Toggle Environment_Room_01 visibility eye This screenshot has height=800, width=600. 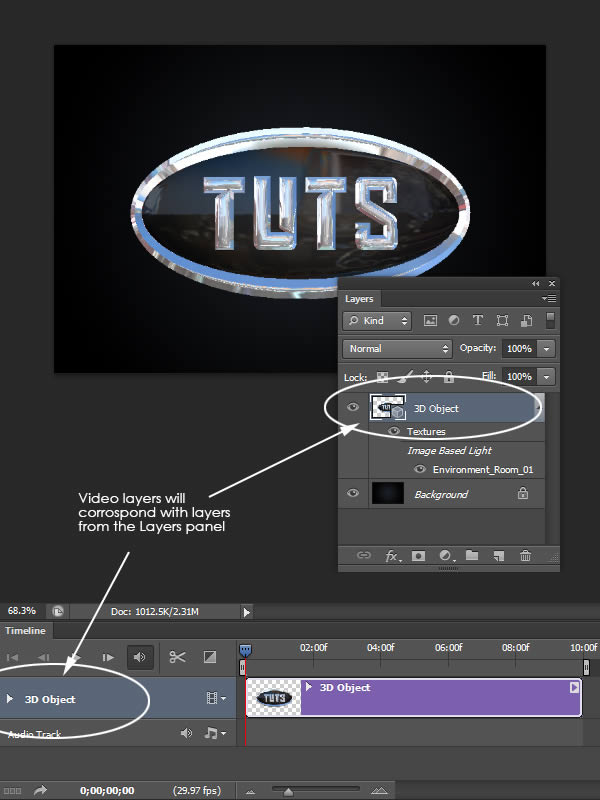(x=420, y=469)
